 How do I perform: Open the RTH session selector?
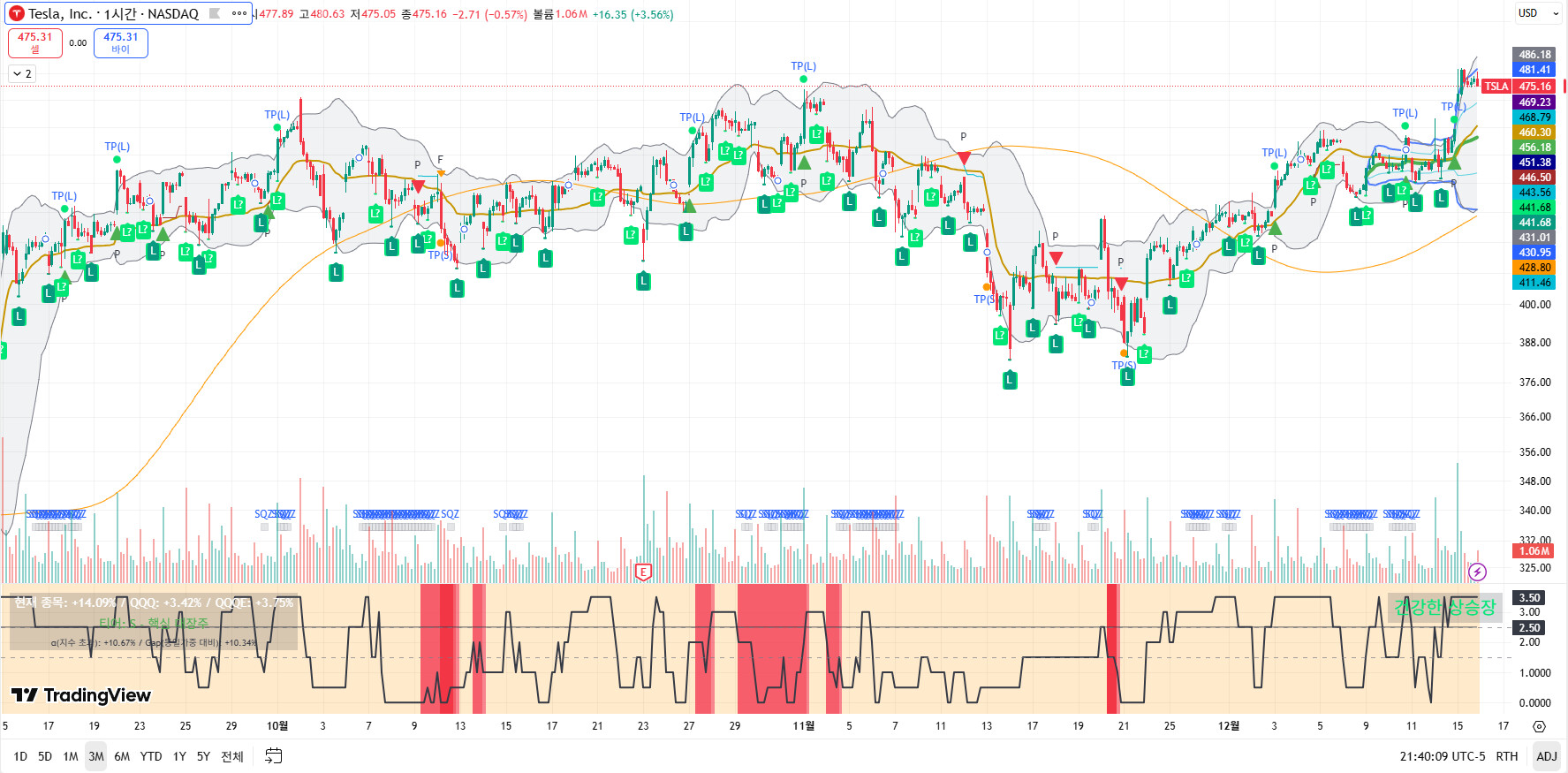(1507, 756)
